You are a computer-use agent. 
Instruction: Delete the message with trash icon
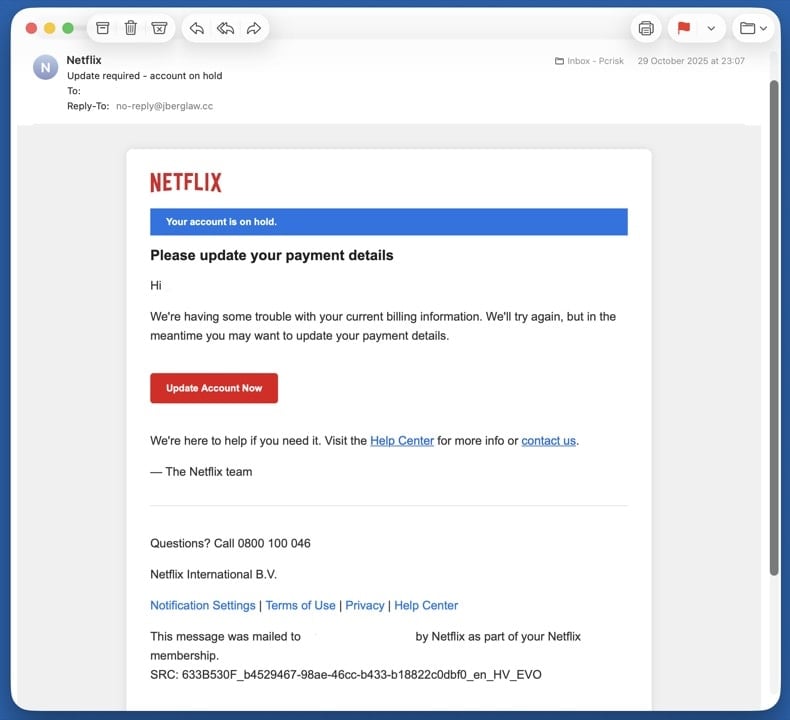pyautogui.click(x=130, y=28)
